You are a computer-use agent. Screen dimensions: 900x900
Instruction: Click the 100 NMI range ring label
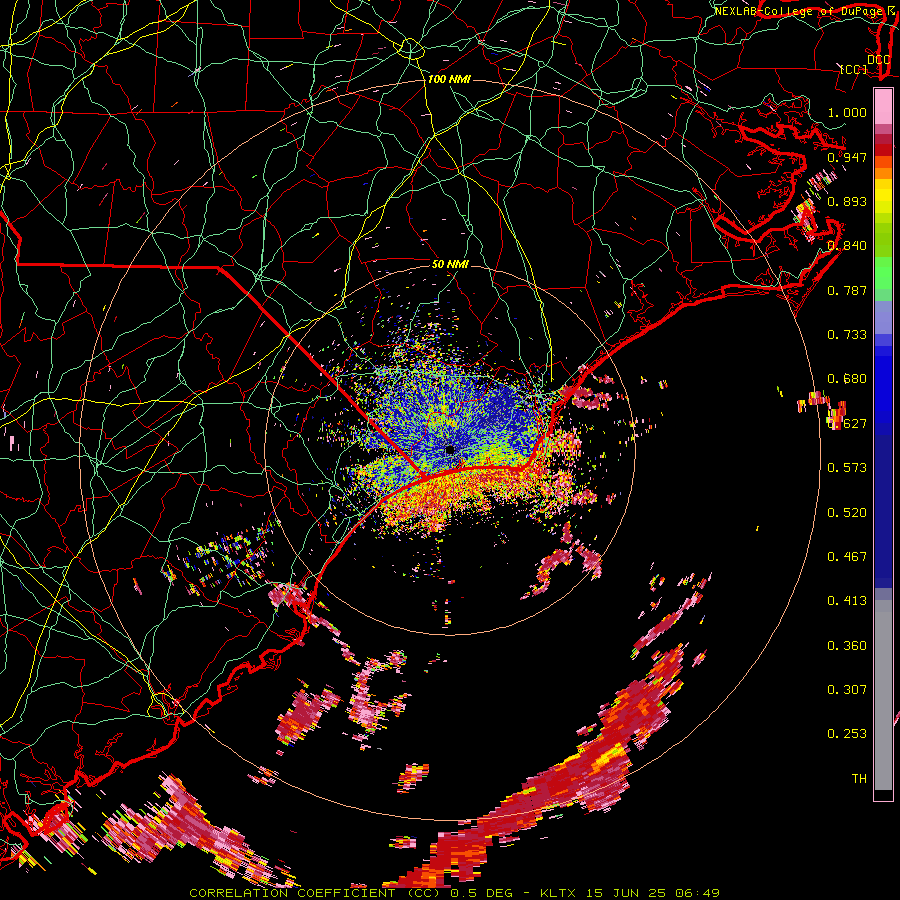(449, 79)
